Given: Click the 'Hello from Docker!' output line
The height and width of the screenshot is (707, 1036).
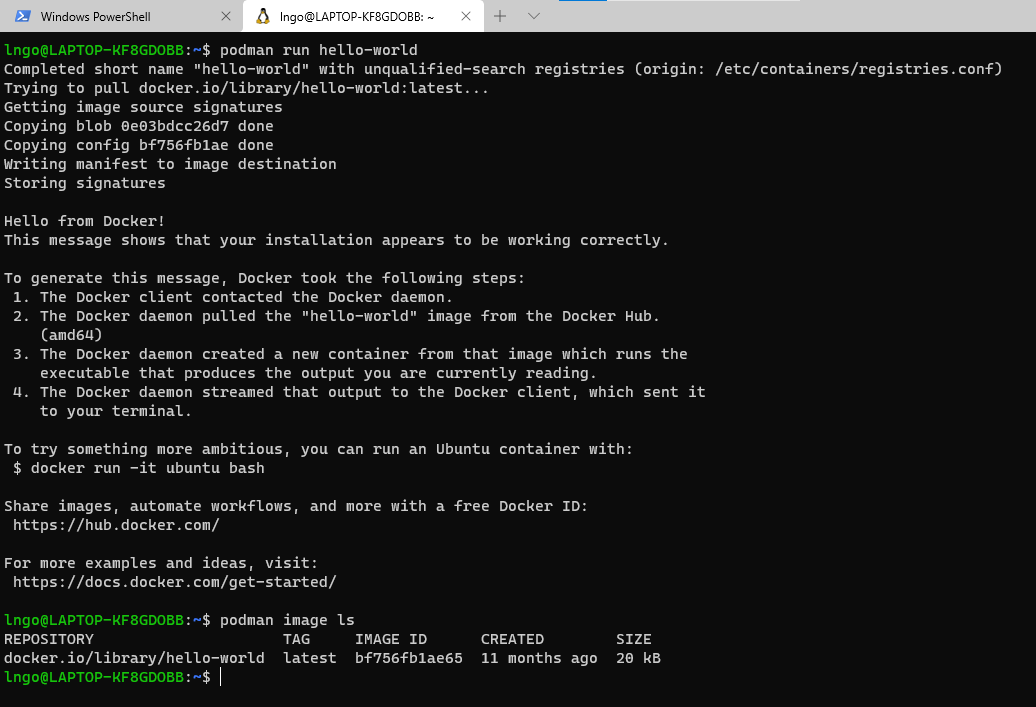Looking at the screenshot, I should (x=85, y=221).
